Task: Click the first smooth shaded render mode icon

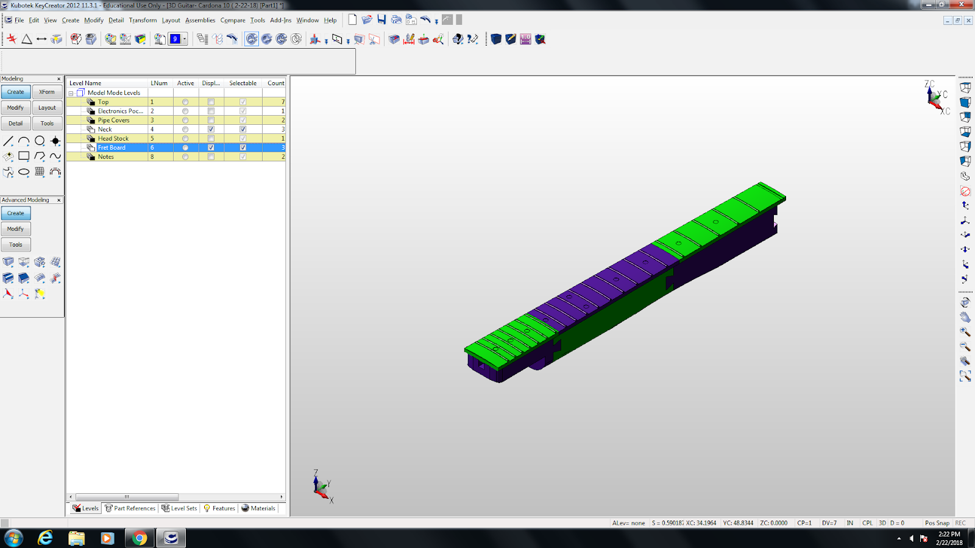Action: pyautogui.click(x=252, y=39)
